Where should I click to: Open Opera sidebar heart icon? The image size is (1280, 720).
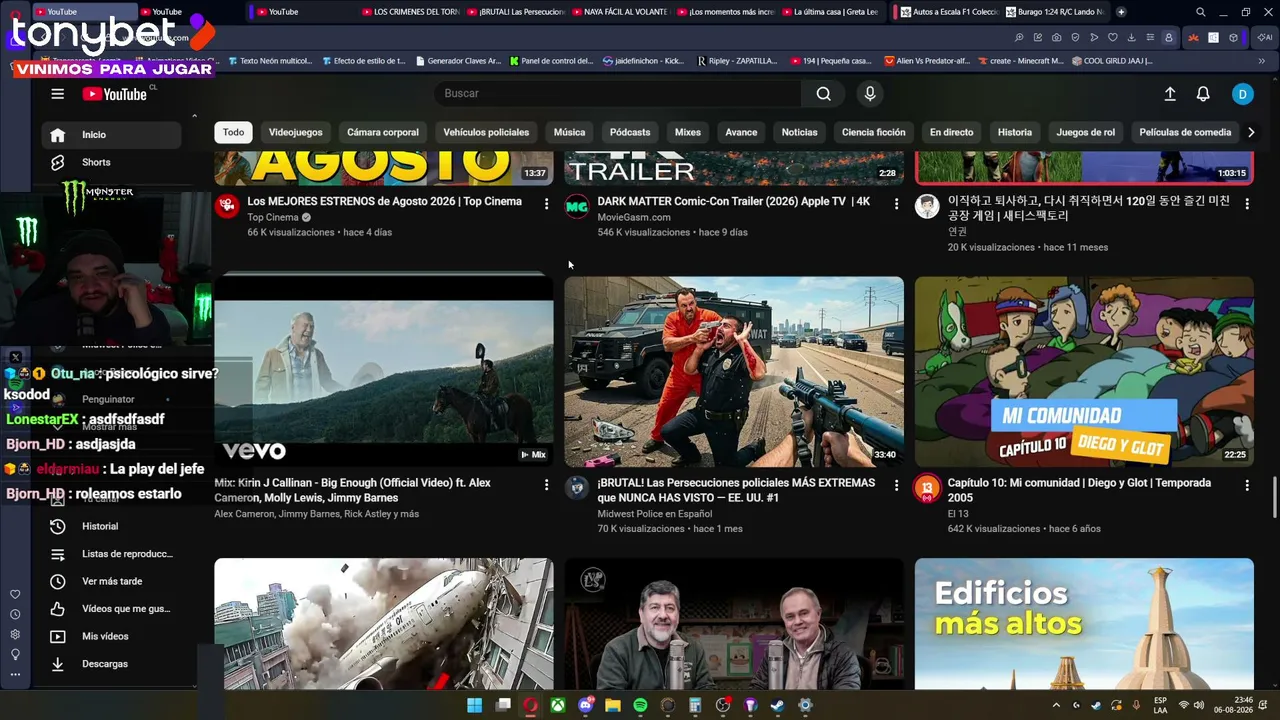pos(15,595)
